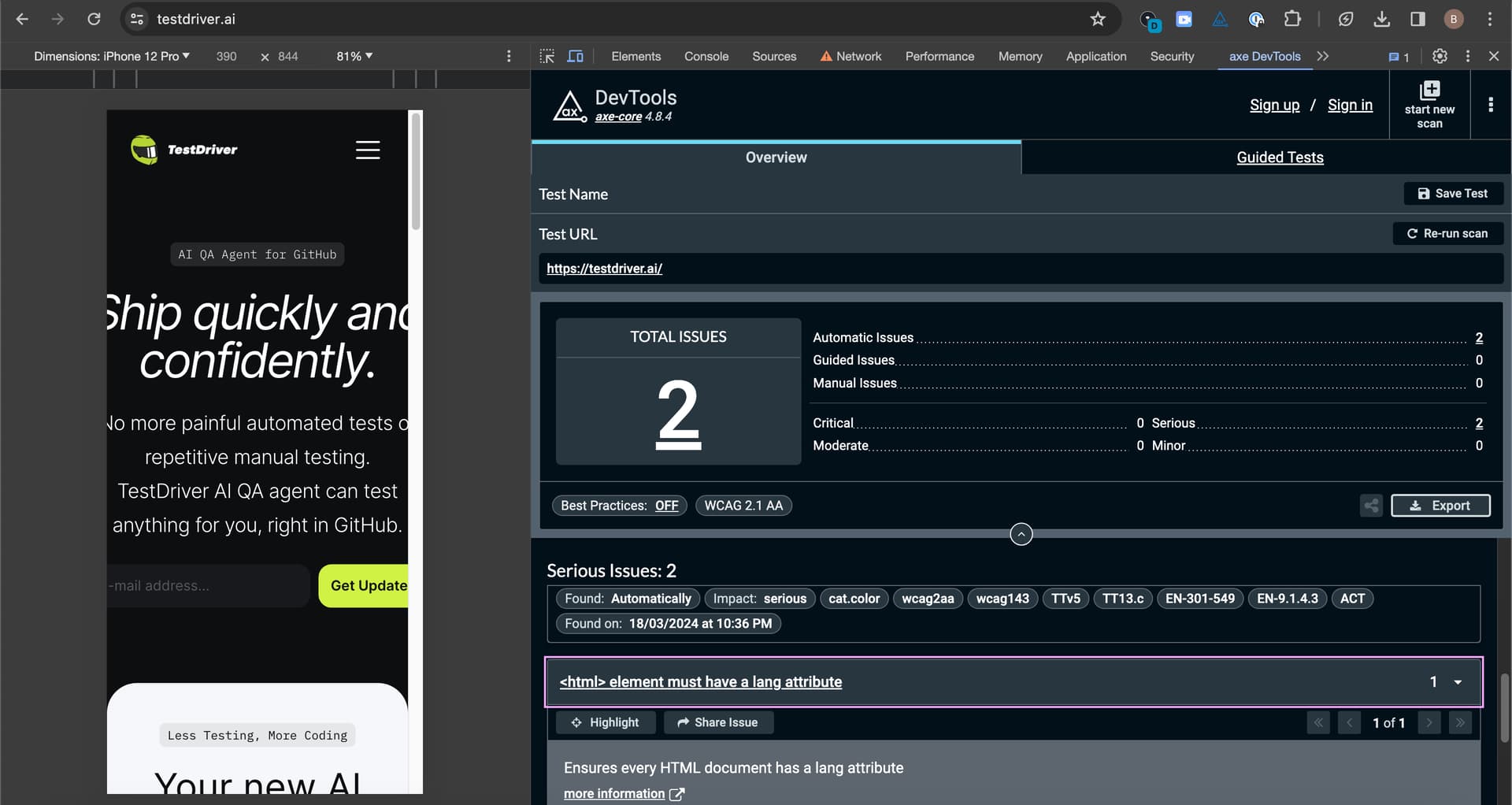Click the mobile preview vertical scrollbar
The height and width of the screenshot is (805, 1512).
coord(416,171)
